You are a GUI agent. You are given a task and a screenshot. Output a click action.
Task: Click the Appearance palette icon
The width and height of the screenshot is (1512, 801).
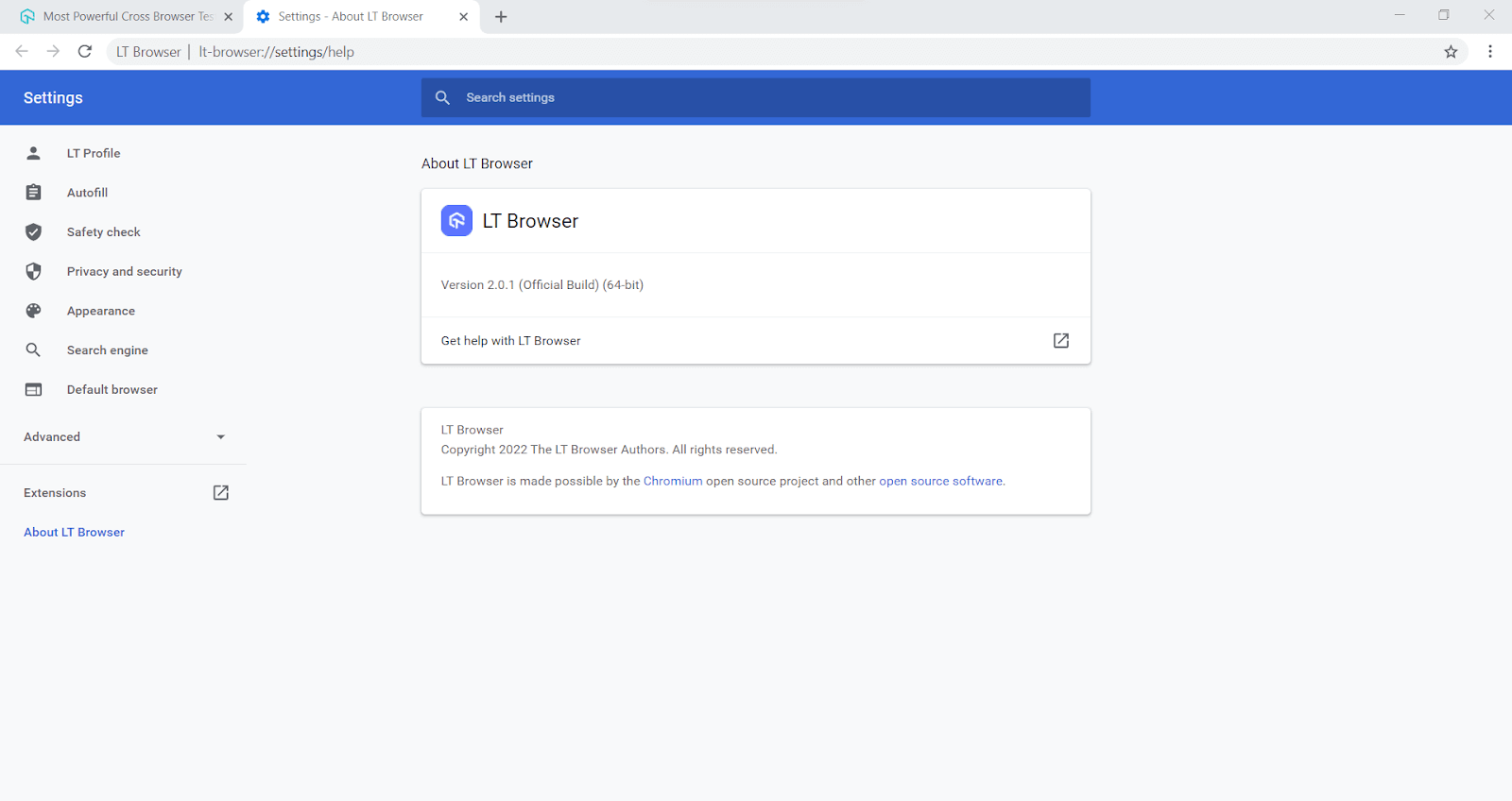coord(33,311)
